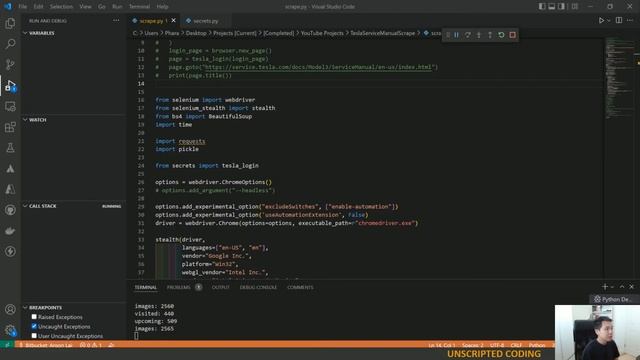Open the Manage gear menu
This screenshot has height=360, width=640.
pos(10,330)
